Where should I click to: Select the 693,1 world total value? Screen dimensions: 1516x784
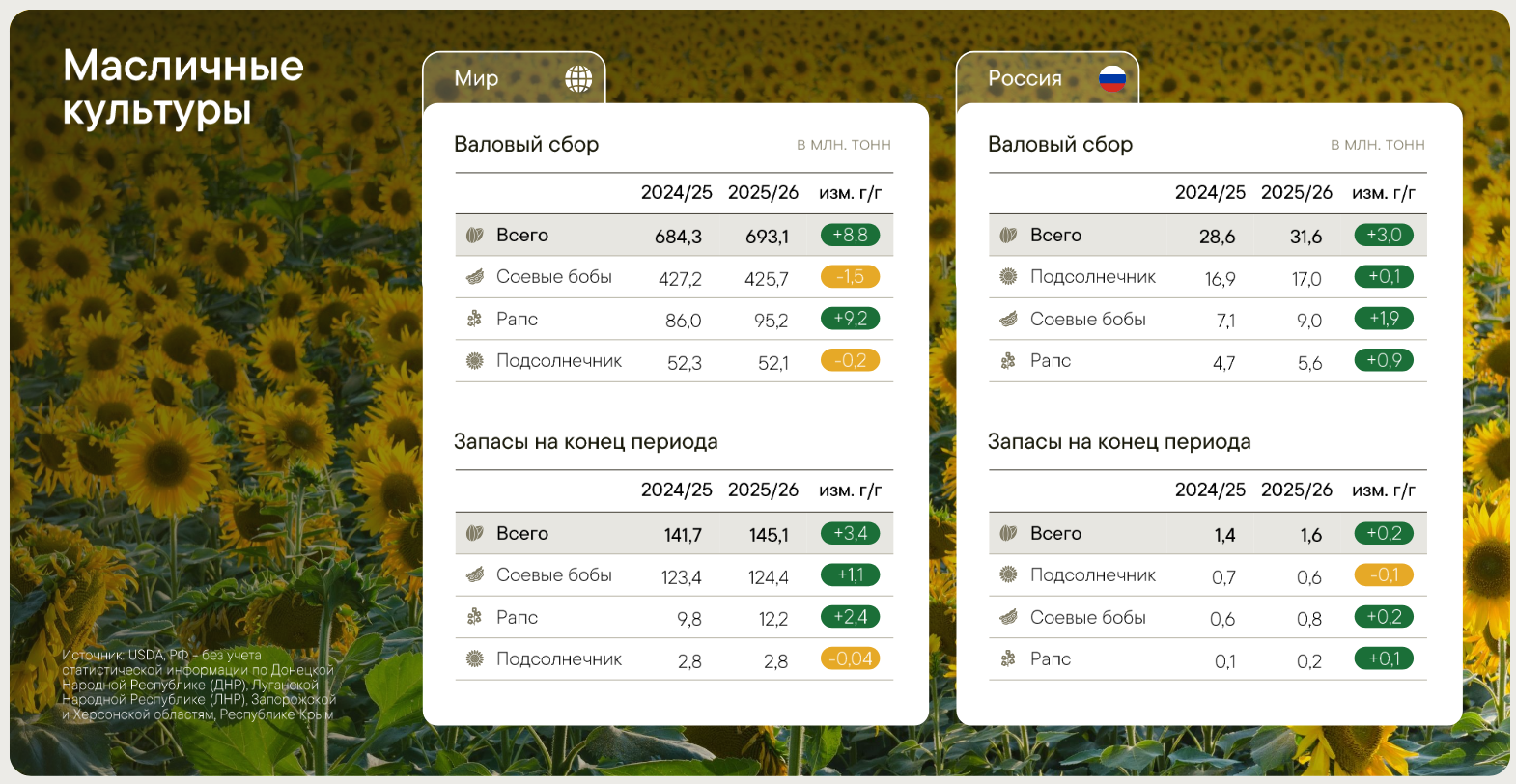pos(767,237)
